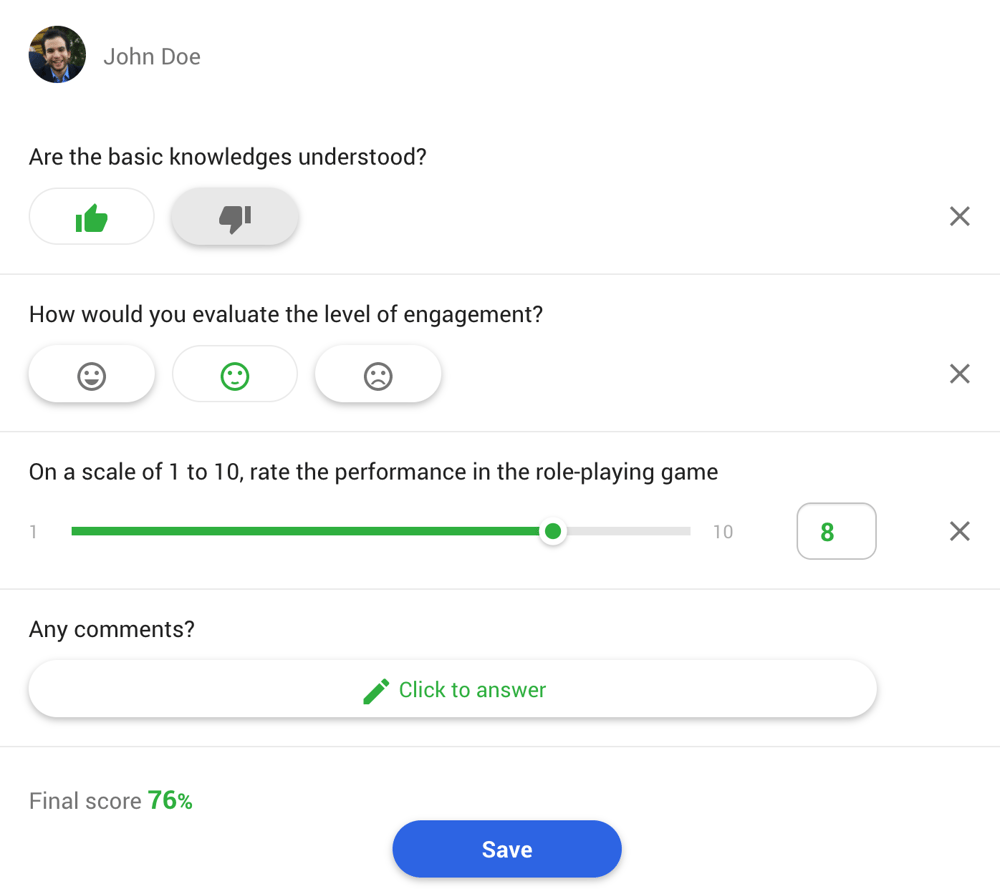1000x889 pixels.
Task: Toggle the thumbs down selection off
Action: pos(234,216)
